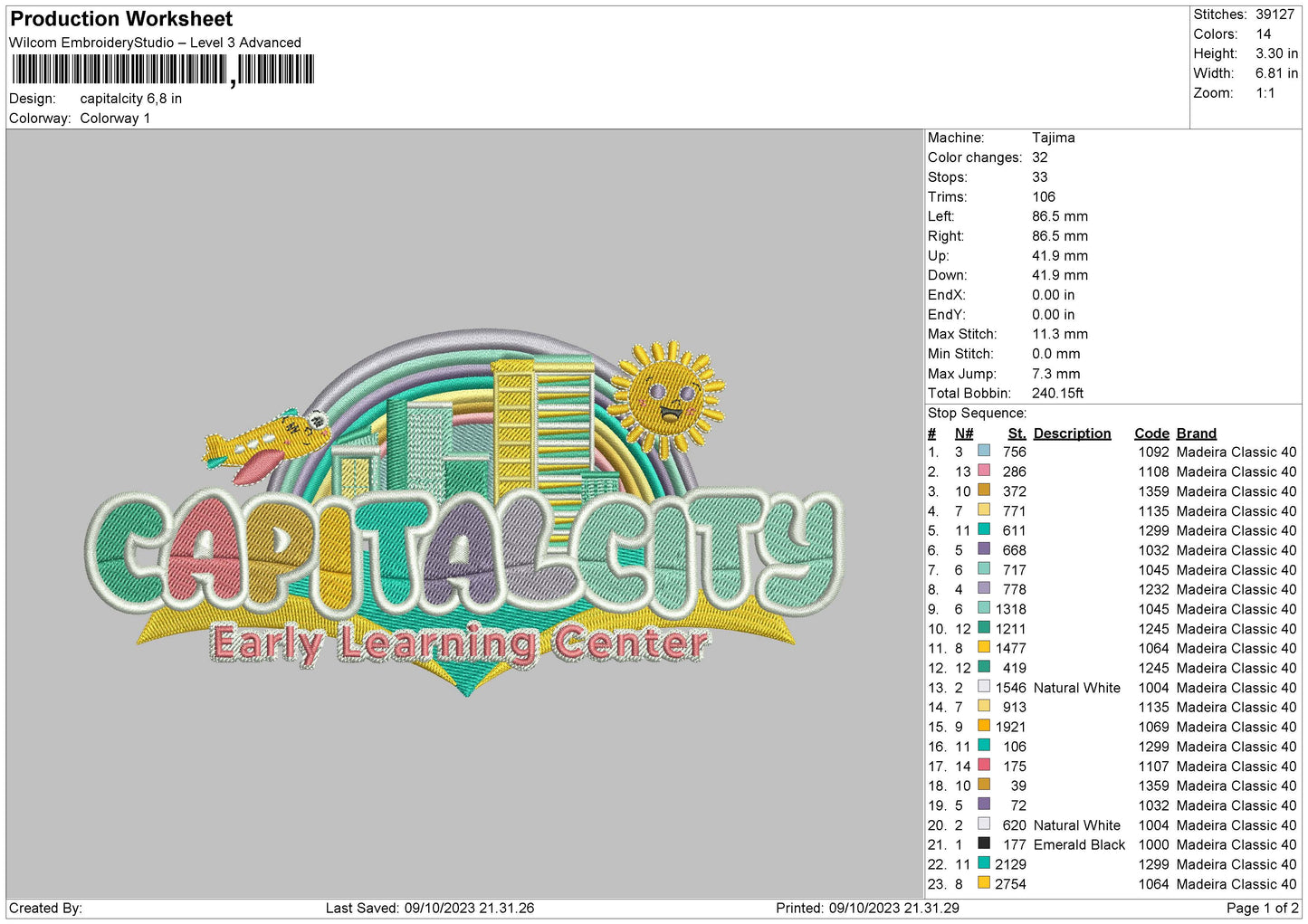
Task: Click the pink swatch in stop row 2
Action: click(x=984, y=471)
